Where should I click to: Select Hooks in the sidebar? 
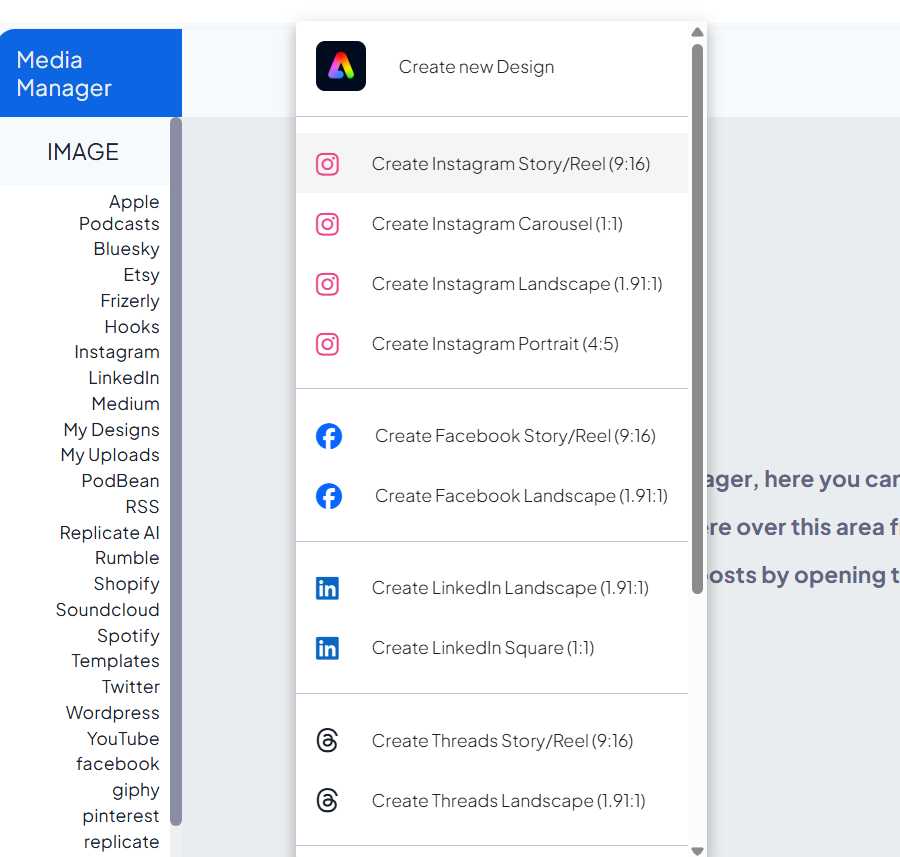132,327
